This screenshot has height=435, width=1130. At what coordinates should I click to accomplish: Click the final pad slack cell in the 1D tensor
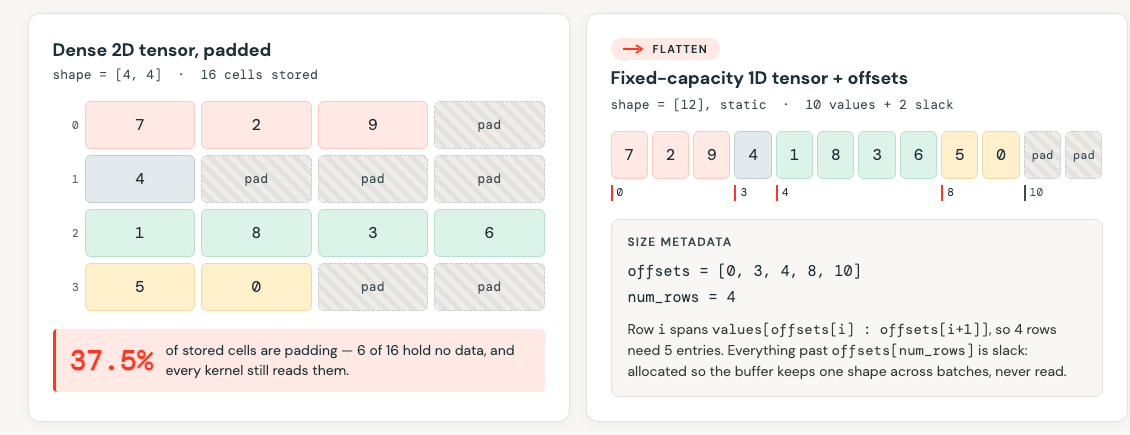click(1084, 155)
